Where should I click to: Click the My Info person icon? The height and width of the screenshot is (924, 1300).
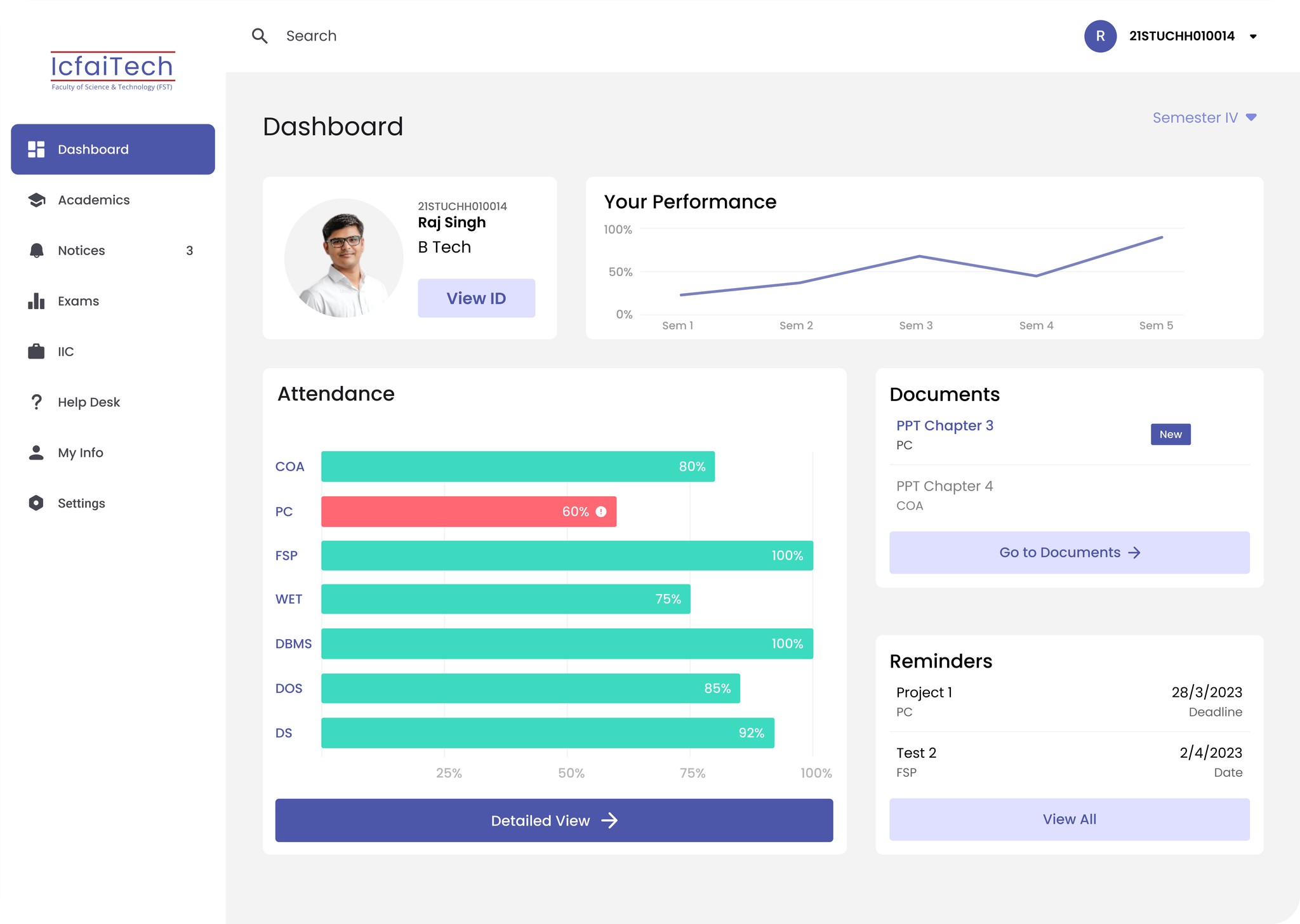coord(36,452)
